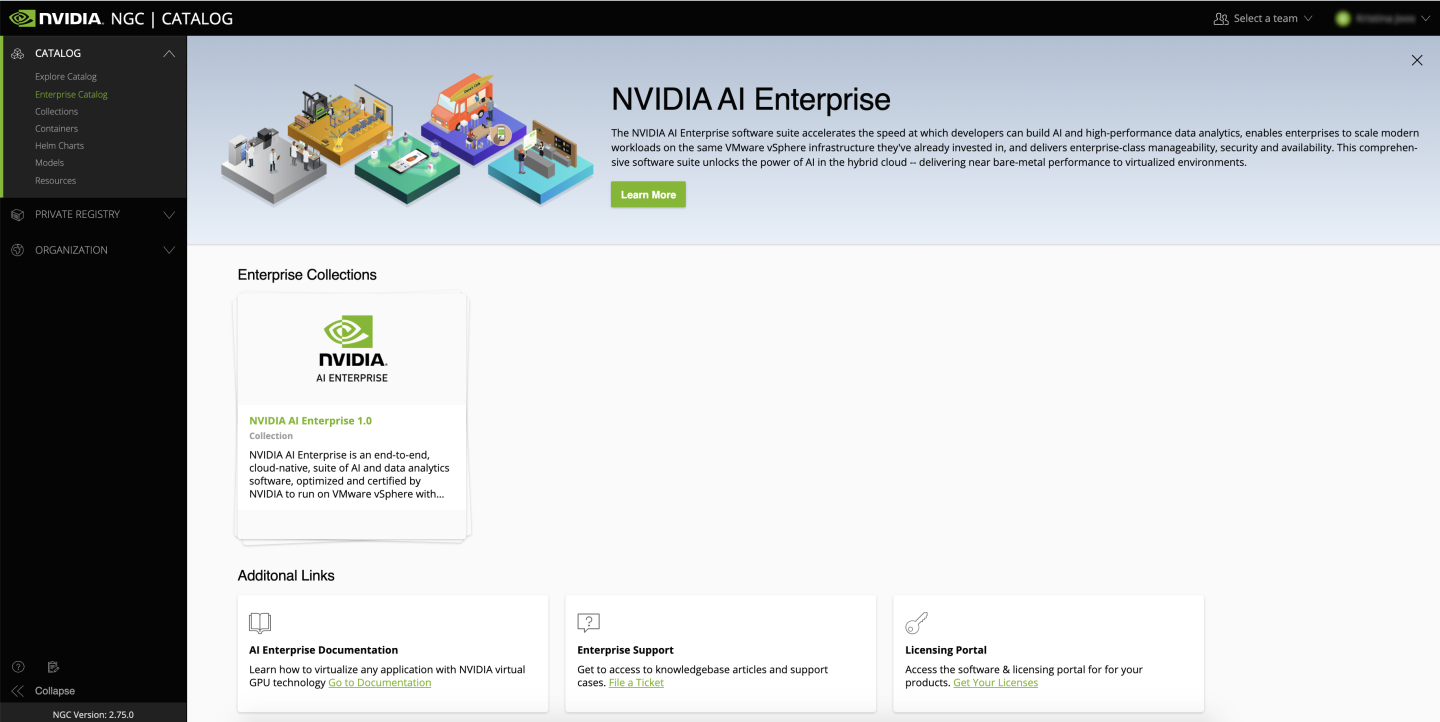Click the Private Registry sidebar icon
Image resolution: width=1440 pixels, height=722 pixels.
click(17, 214)
